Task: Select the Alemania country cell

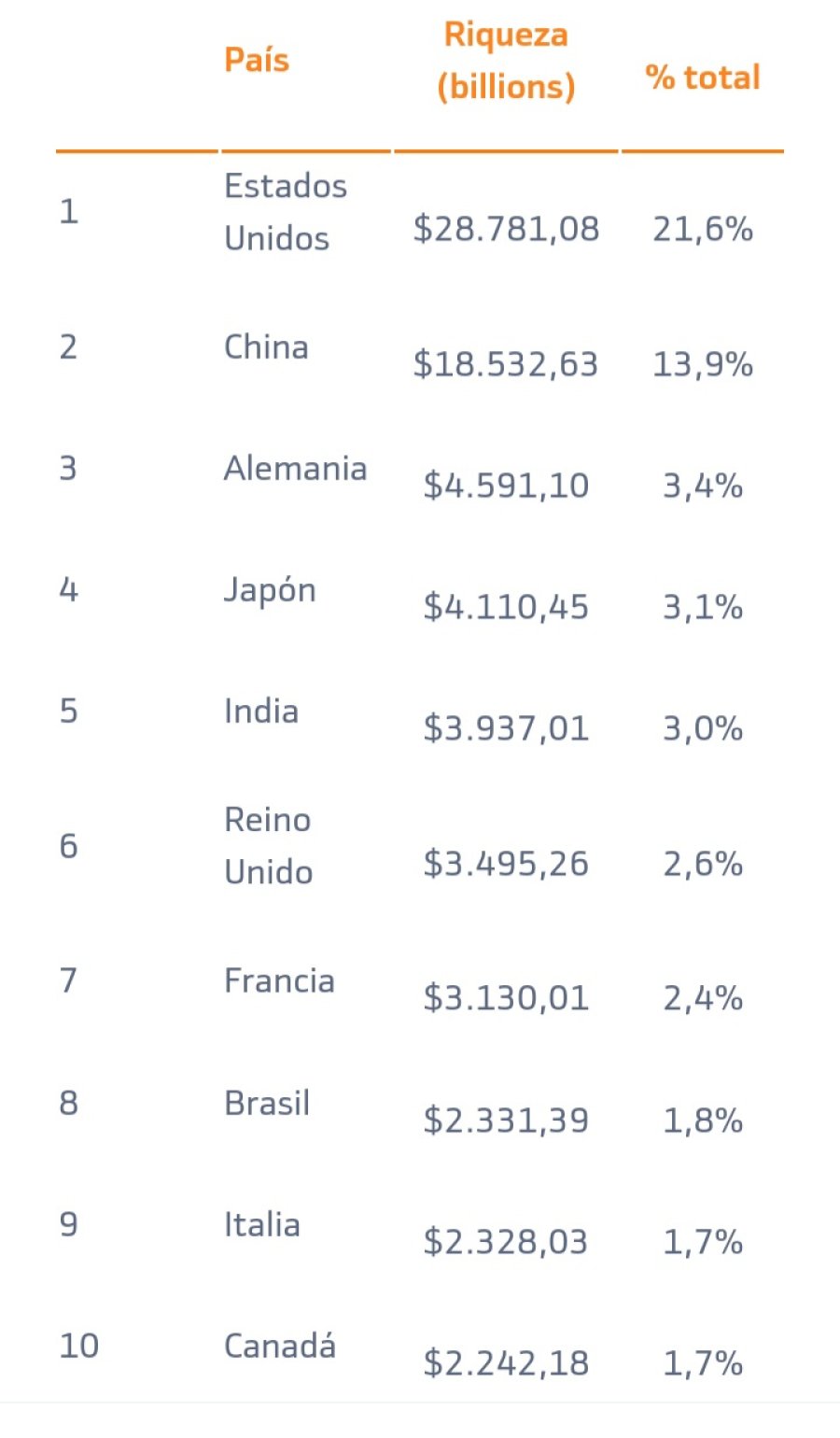Action: [x=295, y=469]
